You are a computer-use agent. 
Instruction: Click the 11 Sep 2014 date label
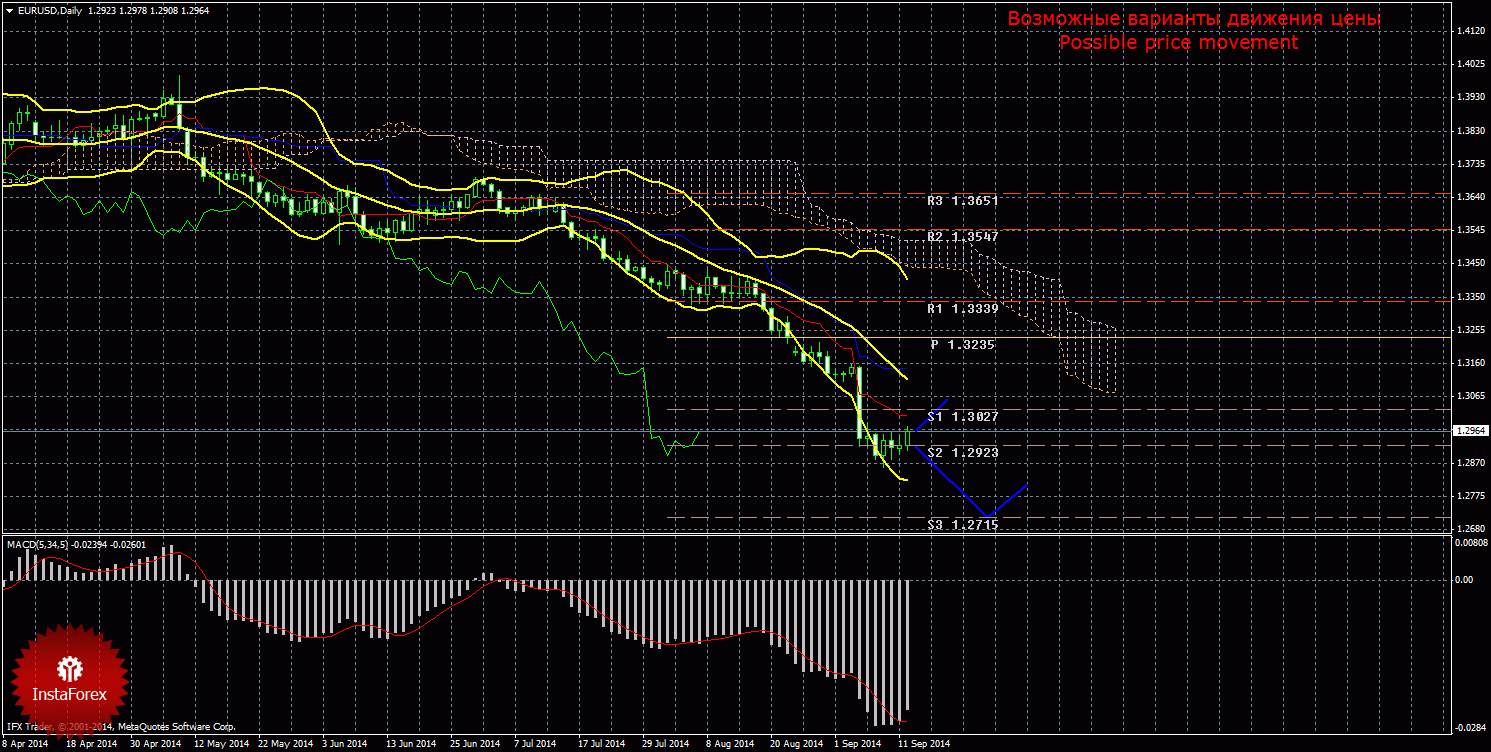pos(923,744)
